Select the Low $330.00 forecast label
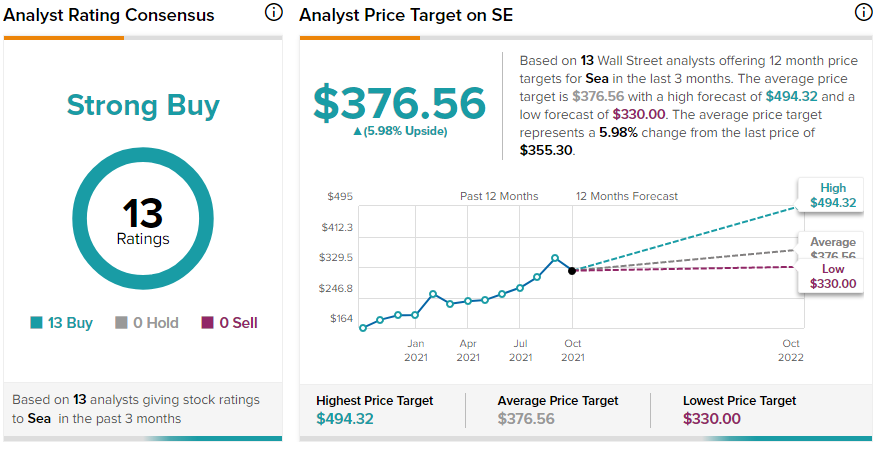 click(832, 276)
